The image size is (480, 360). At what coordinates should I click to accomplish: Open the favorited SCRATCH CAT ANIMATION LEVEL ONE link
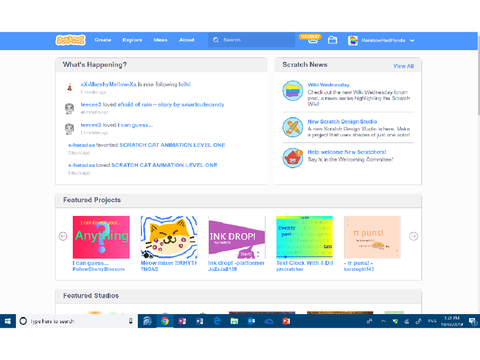pos(172,145)
